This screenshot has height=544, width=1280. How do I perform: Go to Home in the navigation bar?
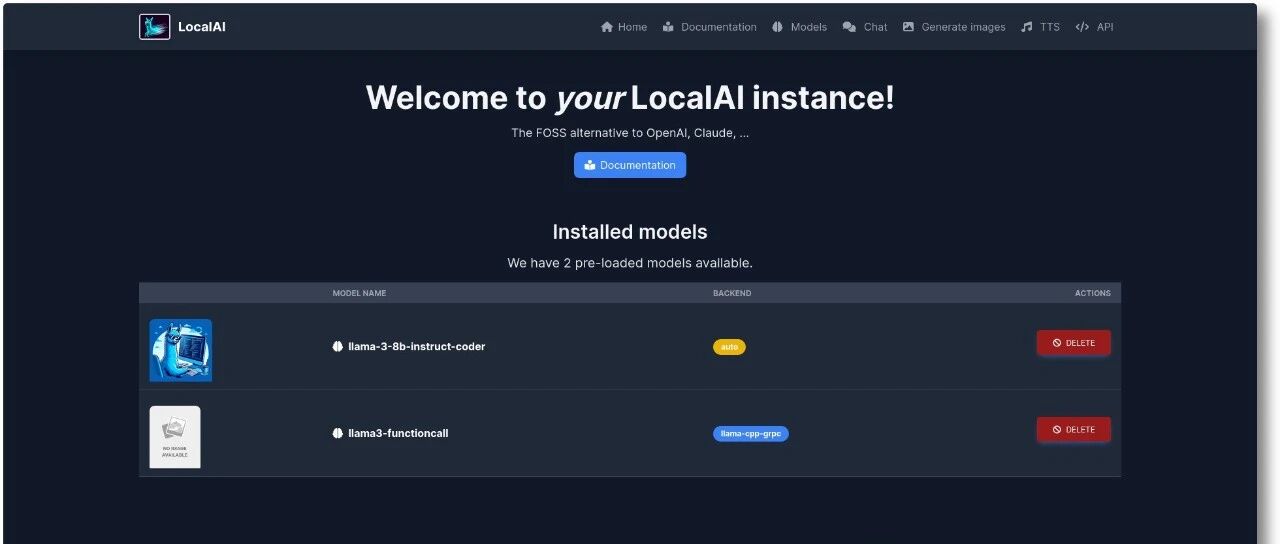click(x=624, y=27)
